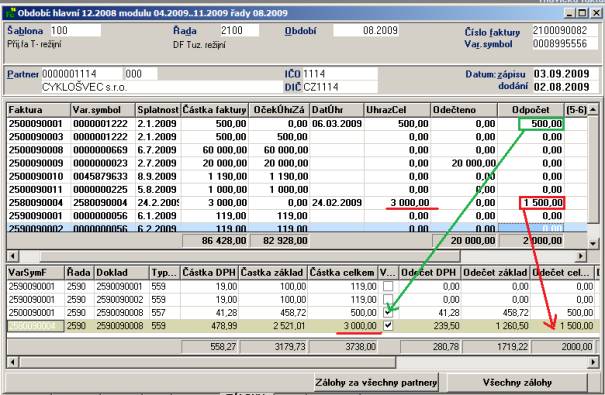Click the Částka celkem column header
The image size is (605, 395).
click(x=342, y=273)
